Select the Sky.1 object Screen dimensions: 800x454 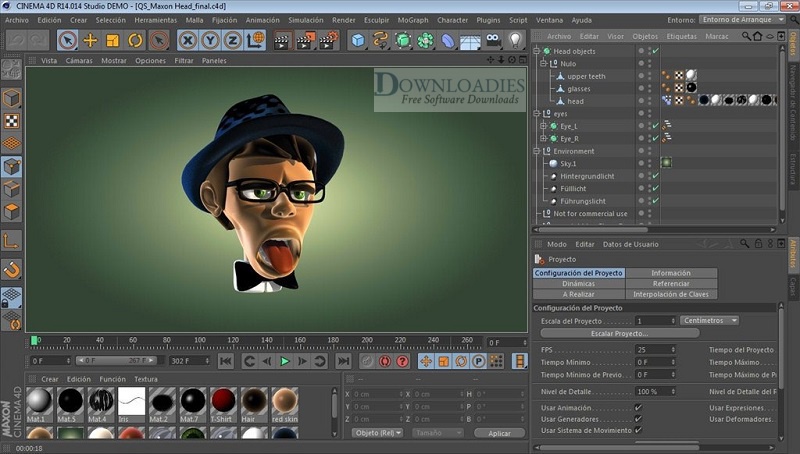click(x=568, y=164)
